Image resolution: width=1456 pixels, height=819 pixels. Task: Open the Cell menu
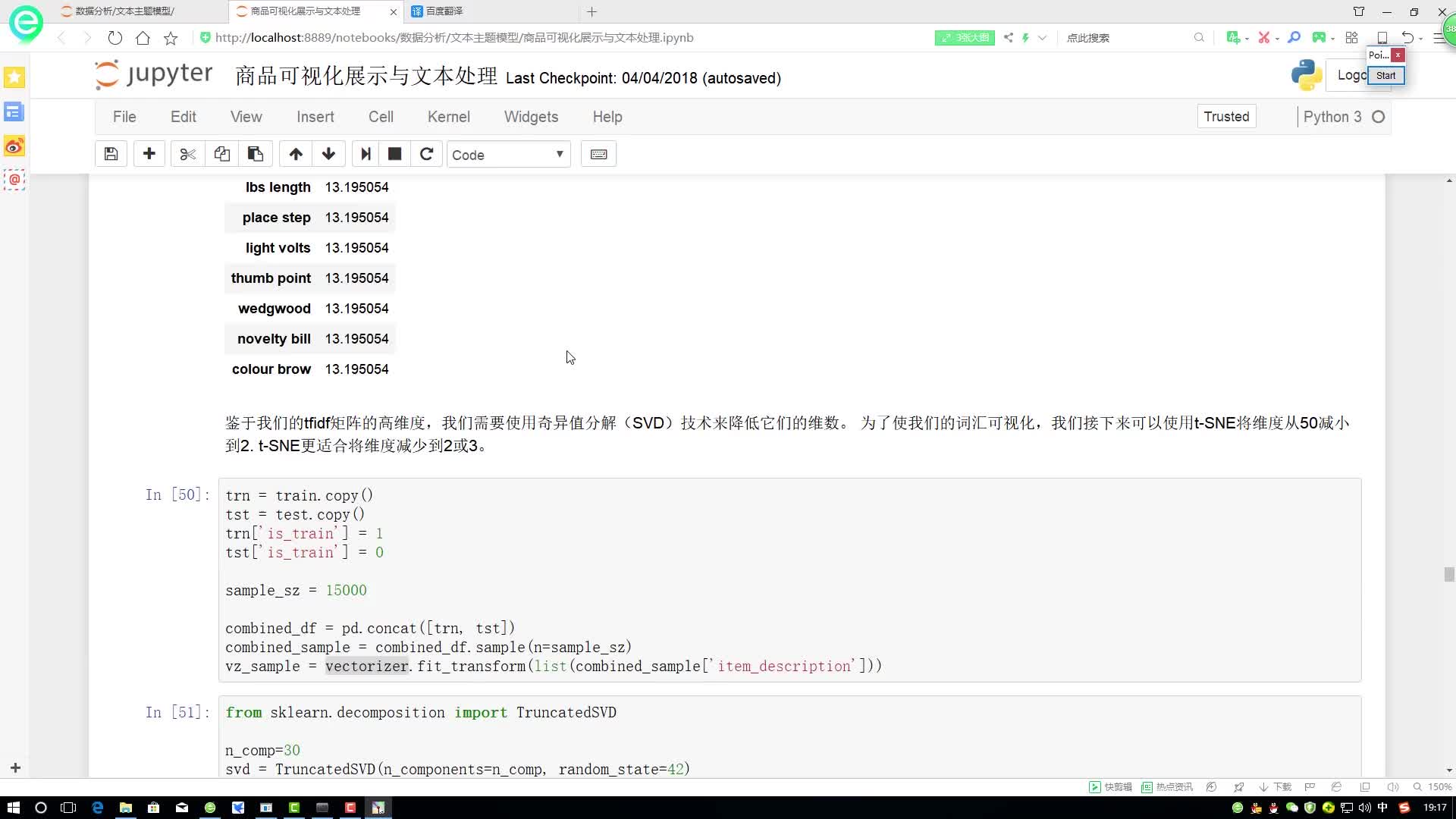(381, 117)
